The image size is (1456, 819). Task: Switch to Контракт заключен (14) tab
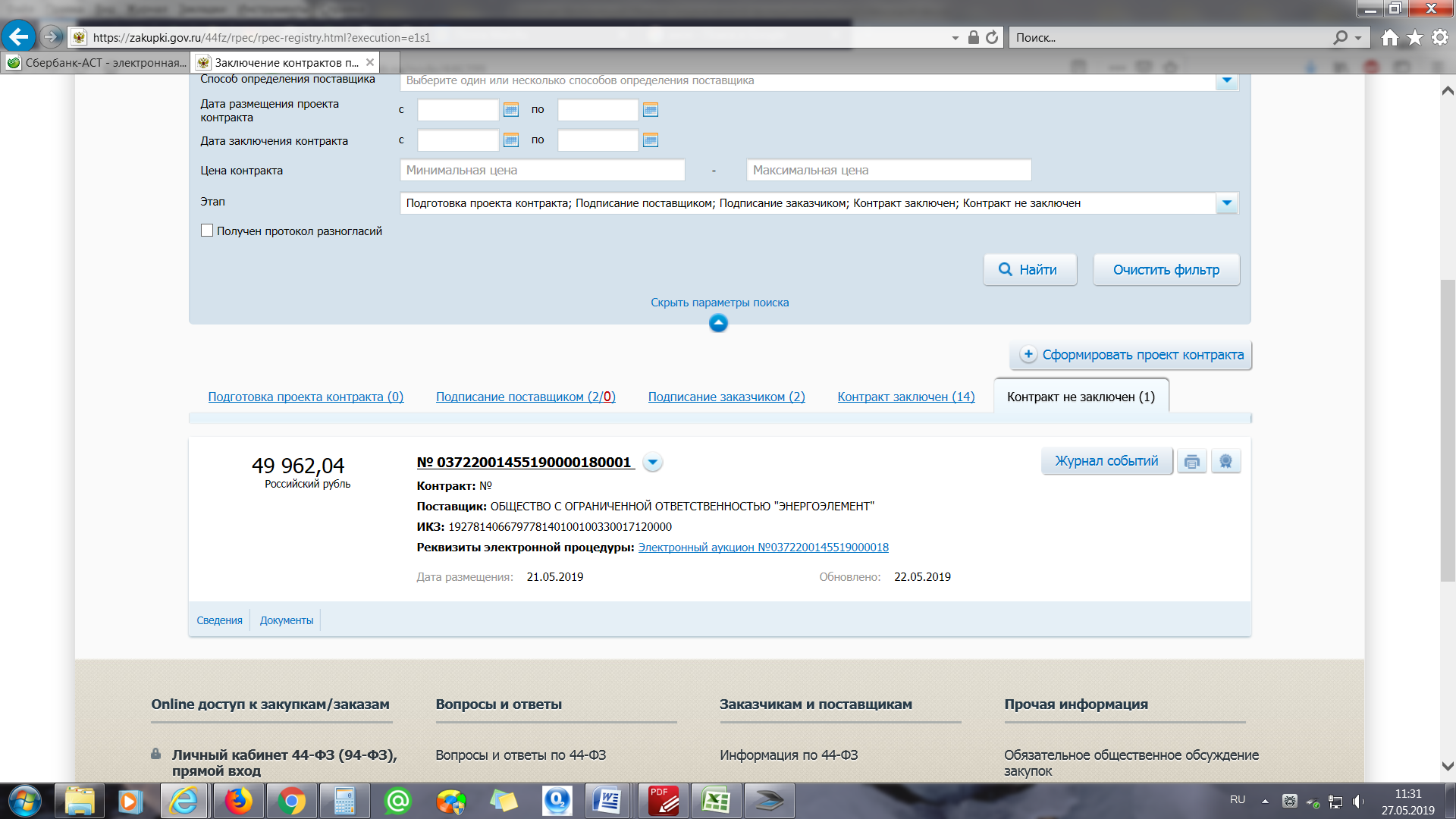pyautogui.click(x=906, y=397)
